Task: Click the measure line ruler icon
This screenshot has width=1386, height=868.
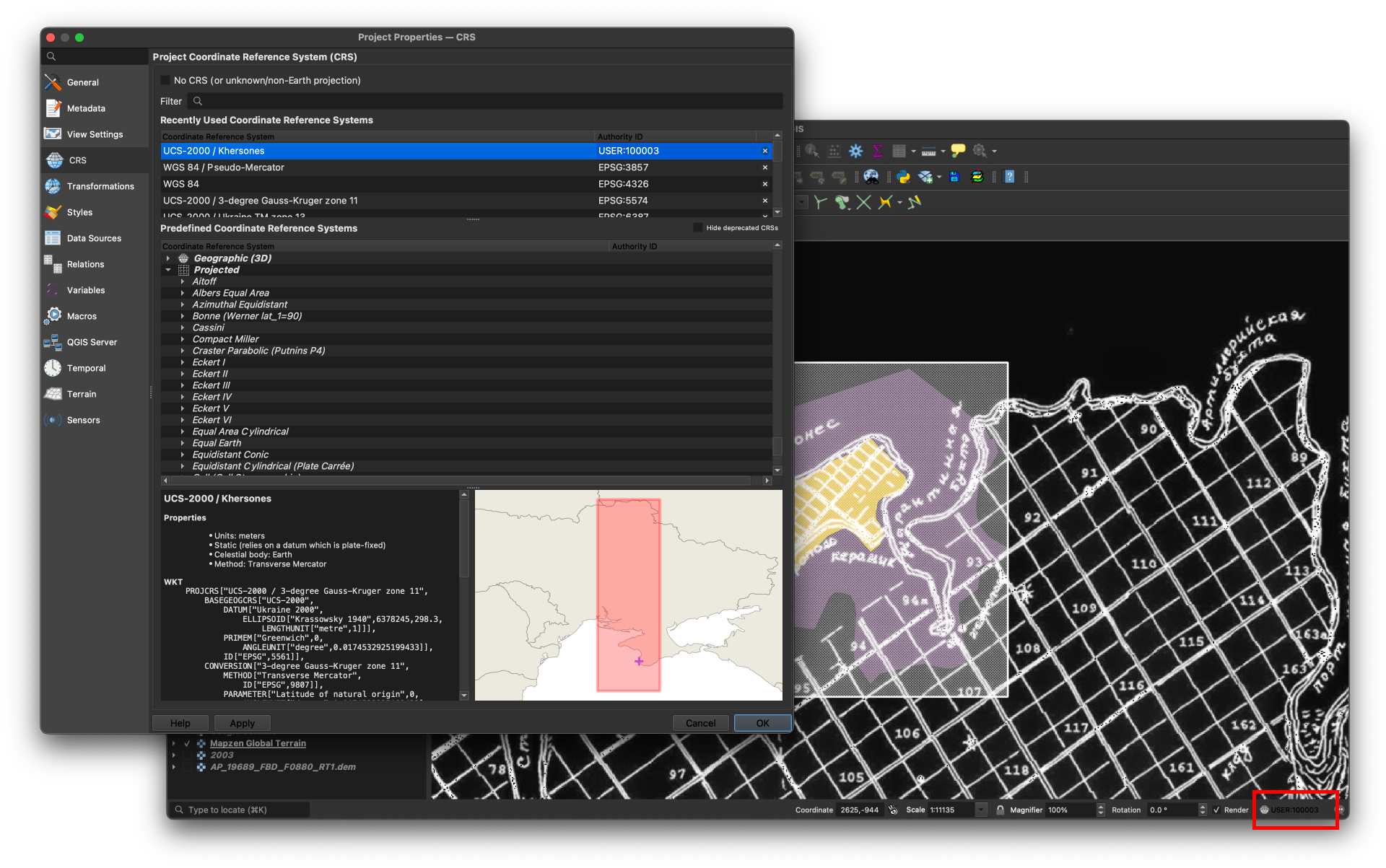Action: click(929, 151)
